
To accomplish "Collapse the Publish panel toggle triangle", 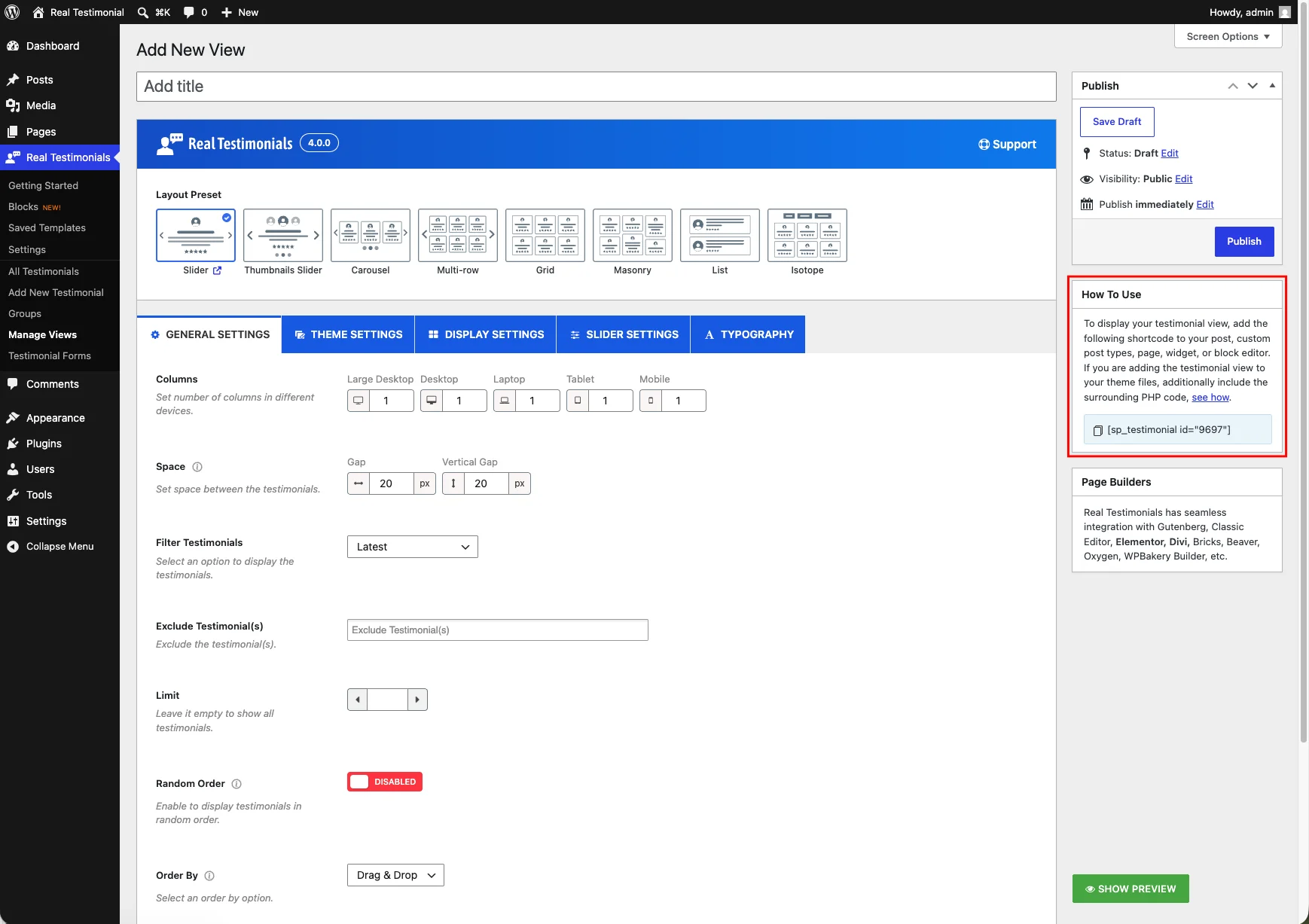I will tap(1272, 86).
